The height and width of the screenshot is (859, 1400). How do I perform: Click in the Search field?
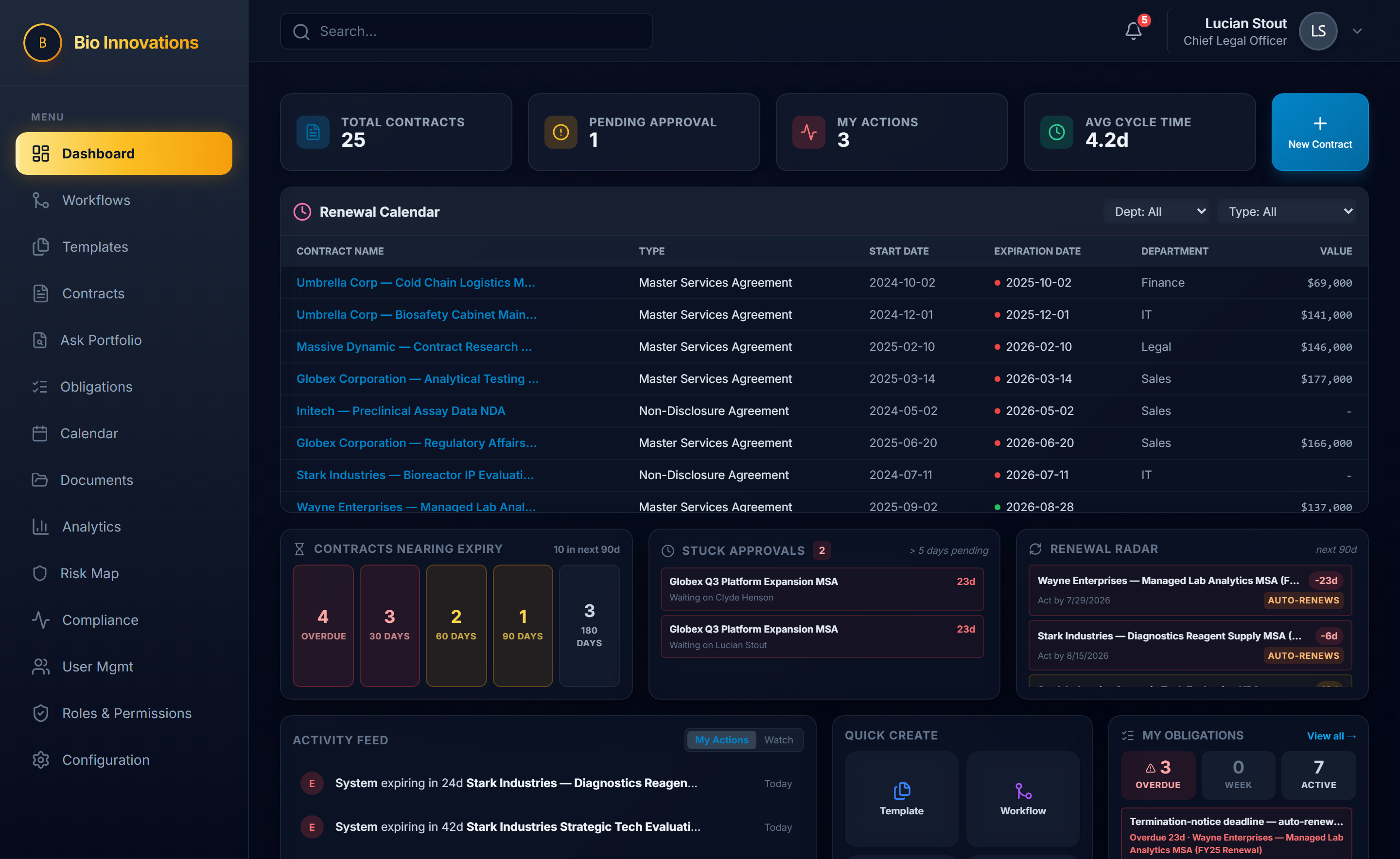tap(466, 31)
